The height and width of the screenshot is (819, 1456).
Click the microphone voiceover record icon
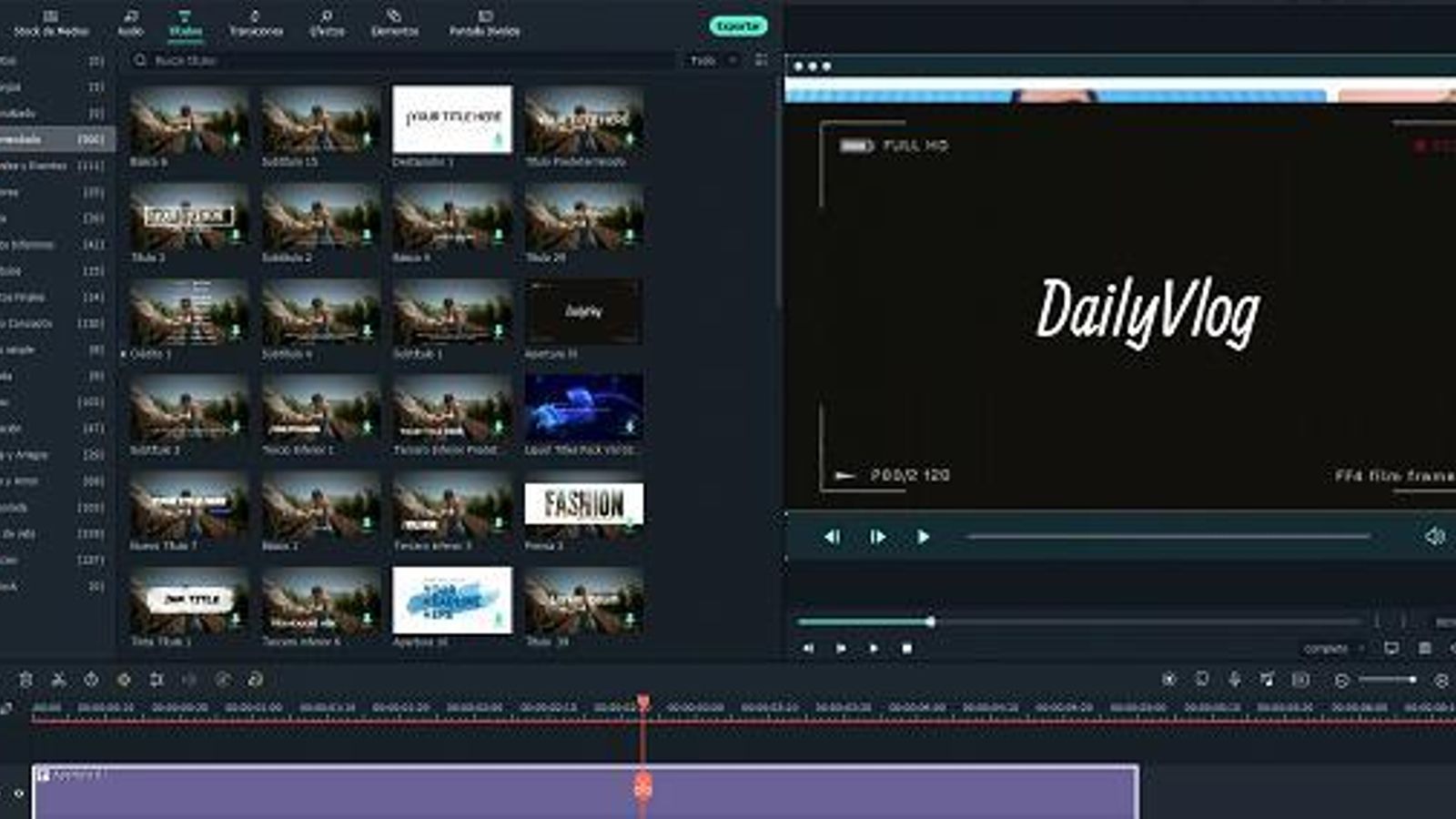(x=1234, y=680)
